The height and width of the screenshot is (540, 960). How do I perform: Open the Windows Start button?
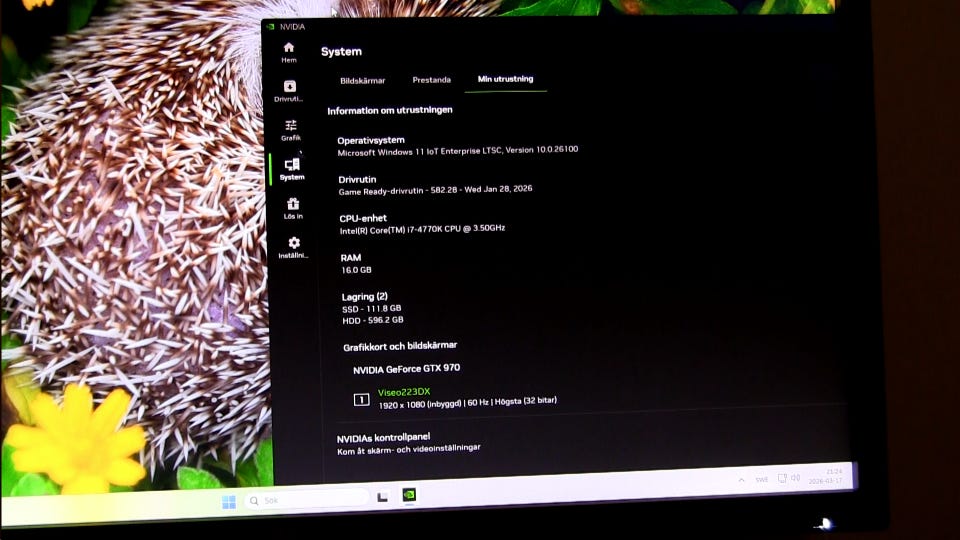(229, 502)
